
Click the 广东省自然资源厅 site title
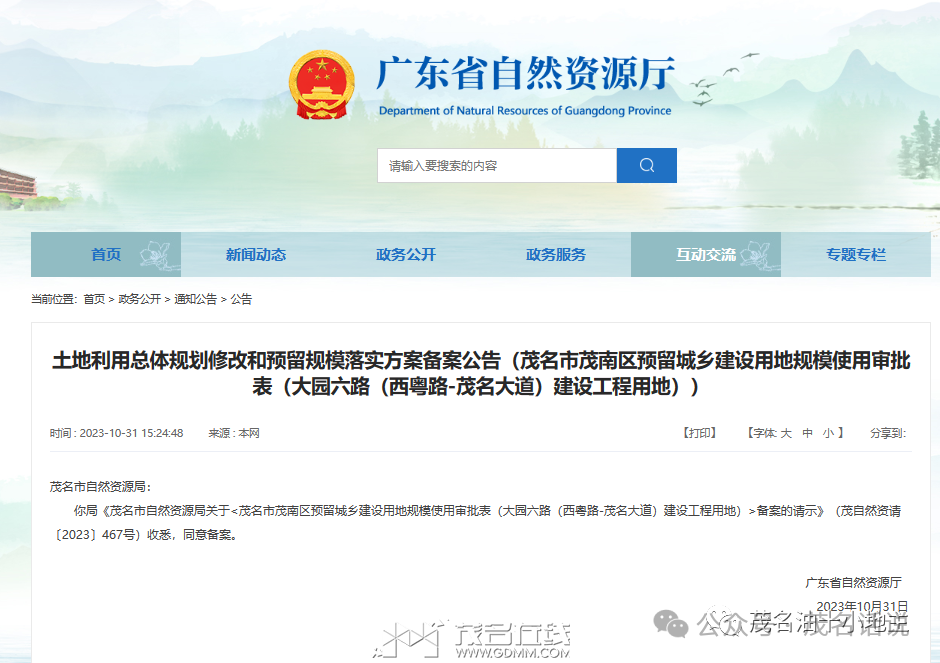pos(525,74)
